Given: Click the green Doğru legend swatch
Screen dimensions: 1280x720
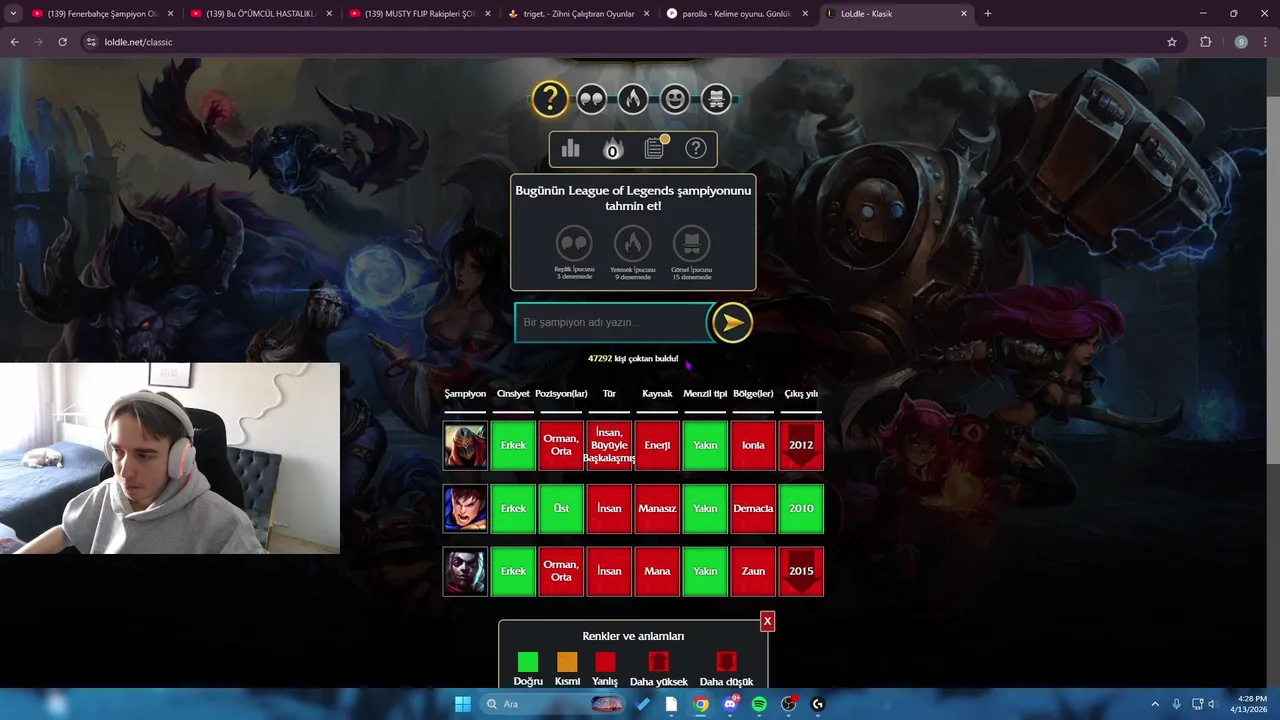Looking at the screenshot, I should [528, 662].
